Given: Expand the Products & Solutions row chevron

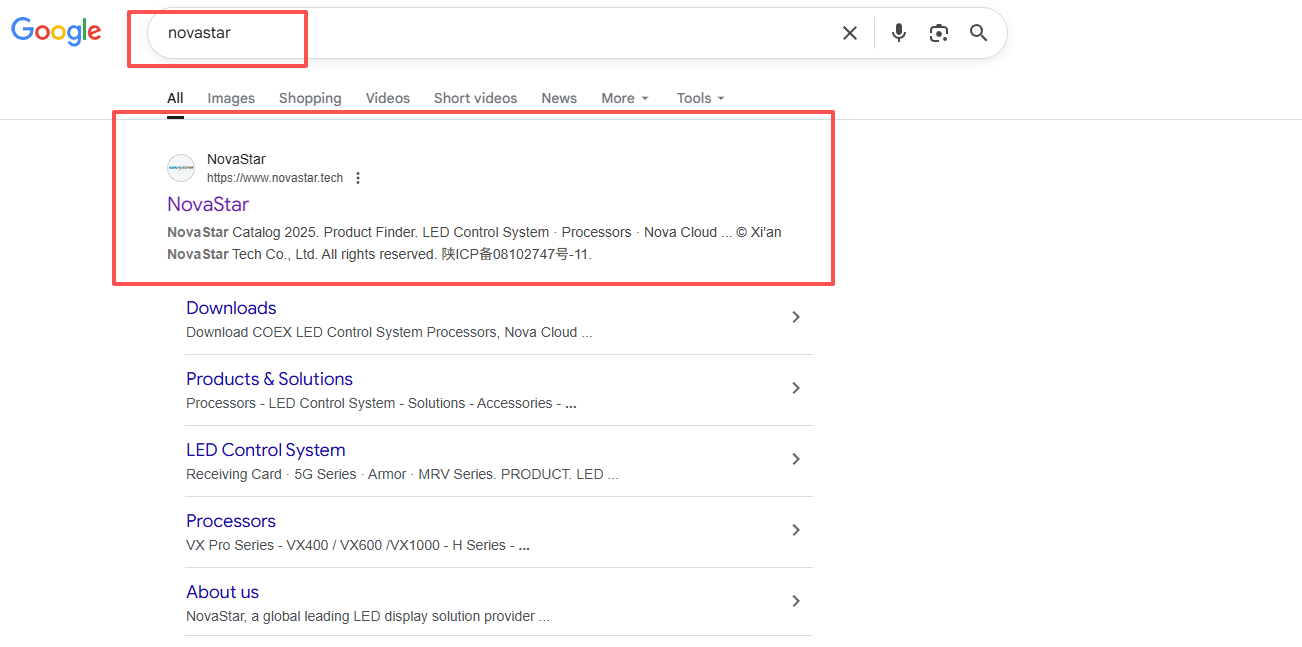Looking at the screenshot, I should (x=796, y=388).
